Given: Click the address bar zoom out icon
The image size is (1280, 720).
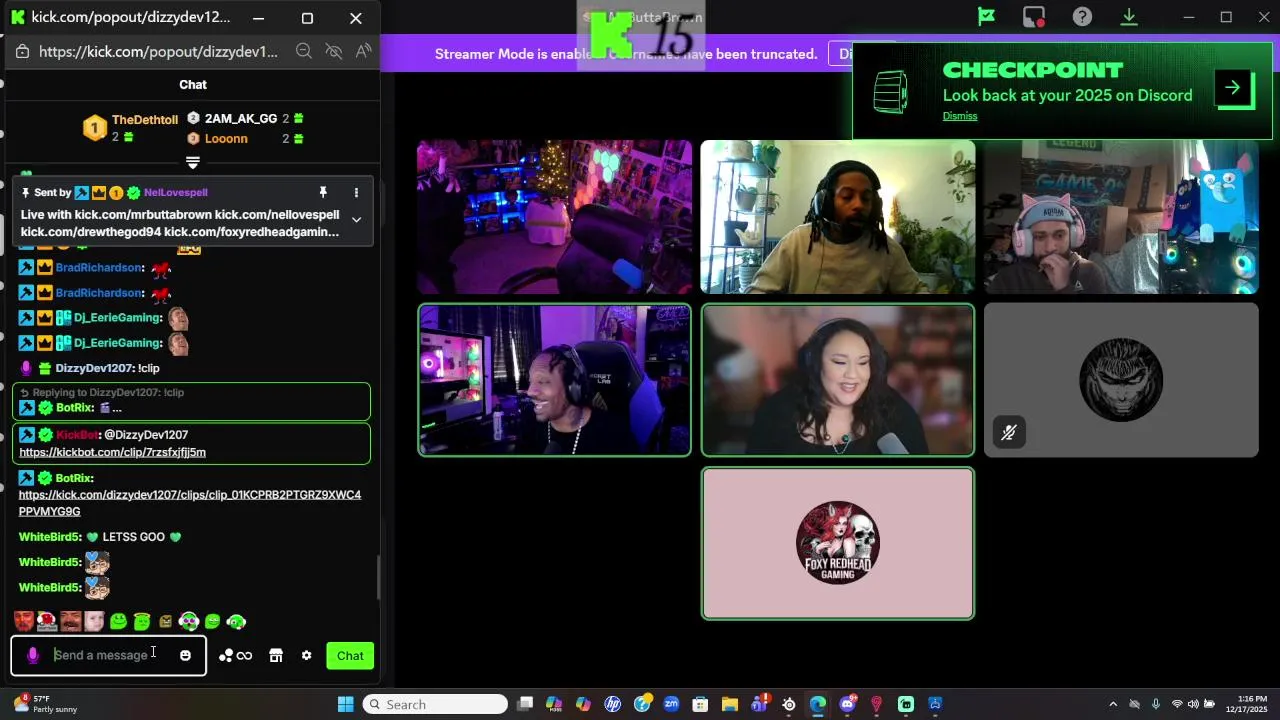Looking at the screenshot, I should point(303,52).
